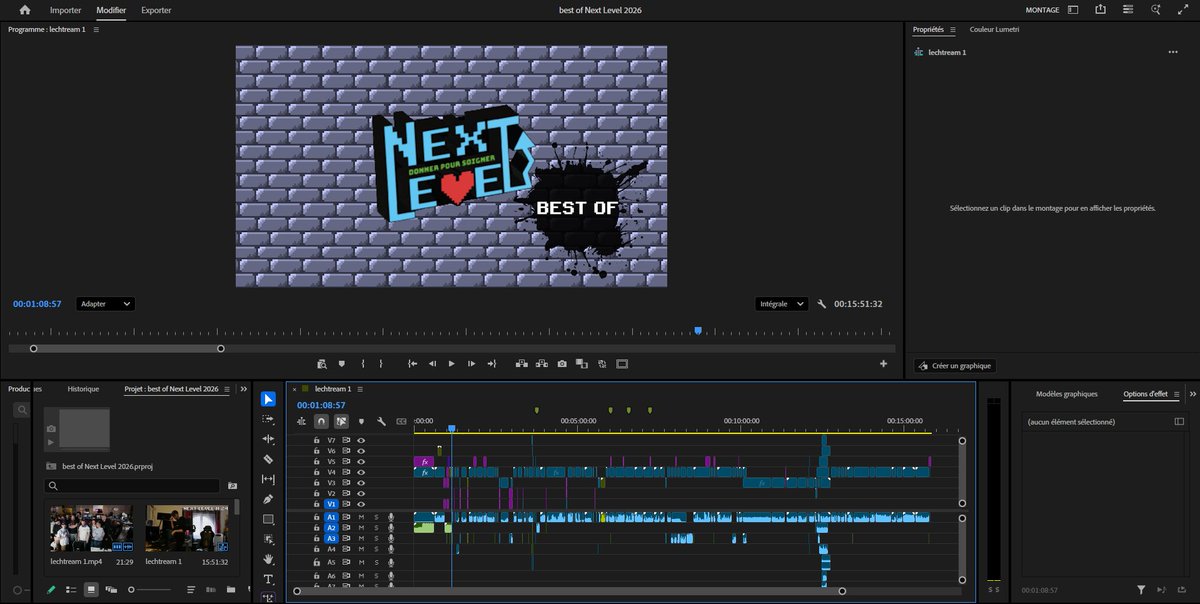The height and width of the screenshot is (604, 1200).
Task: Open Programme monitor panel menu
Action: [x=96, y=30]
